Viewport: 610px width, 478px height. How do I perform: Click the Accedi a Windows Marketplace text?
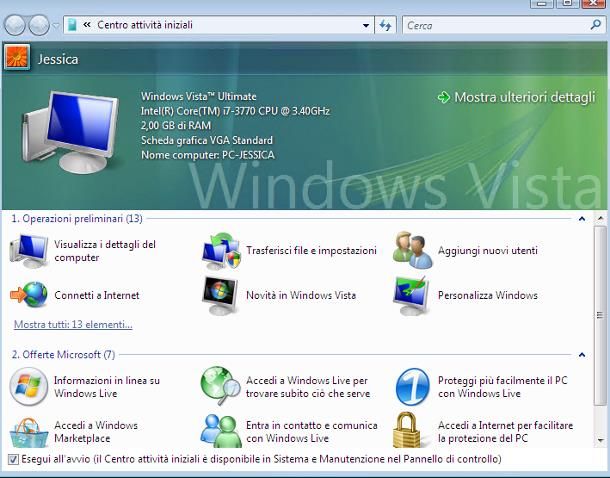[96, 432]
